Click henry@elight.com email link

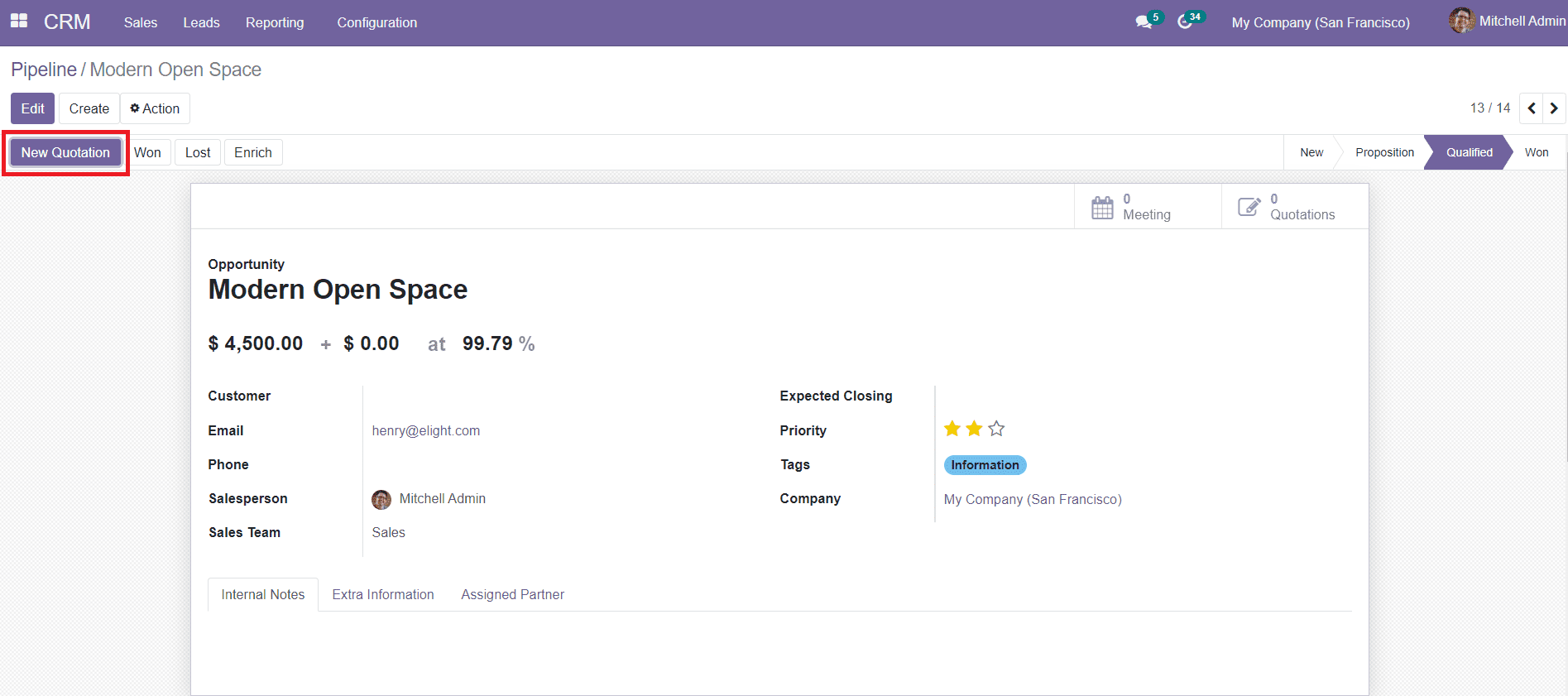tap(426, 430)
